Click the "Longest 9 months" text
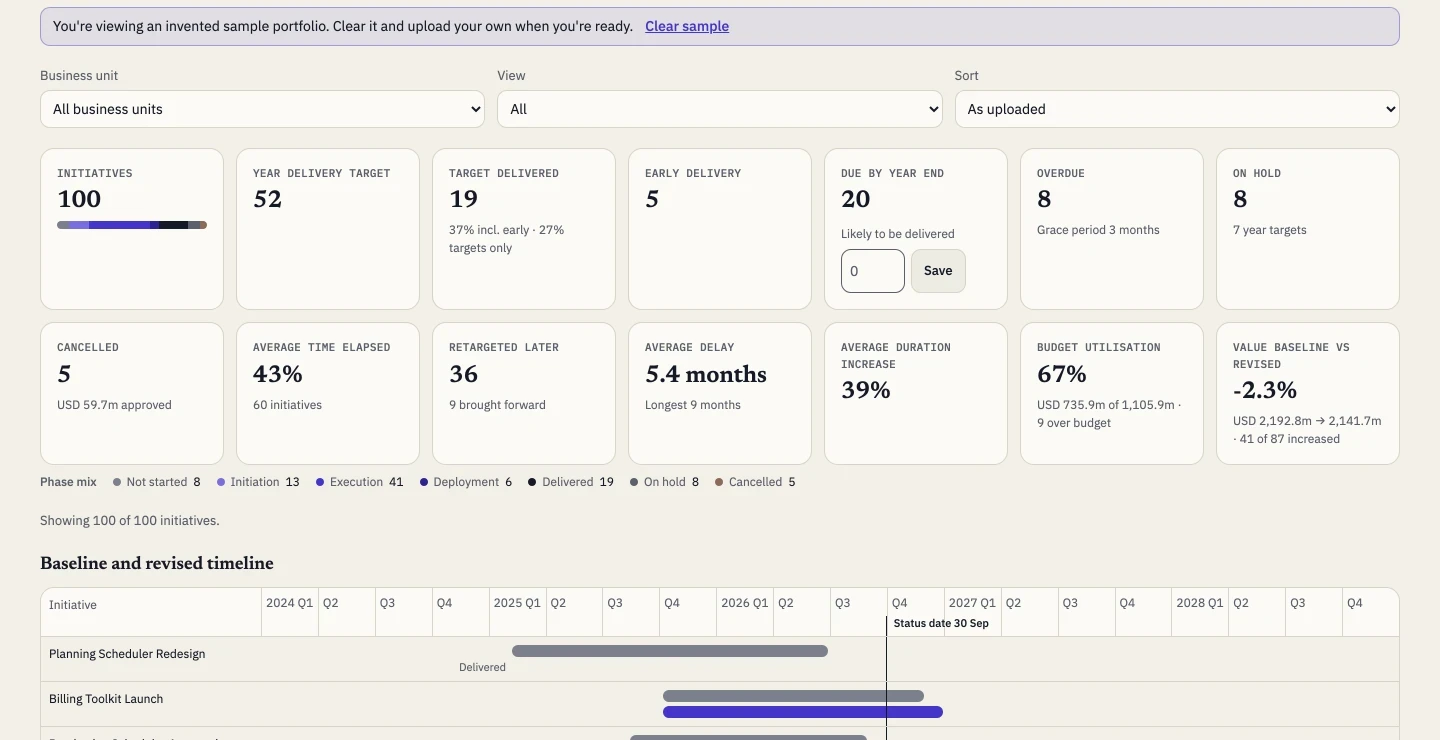This screenshot has width=1440, height=740. (x=693, y=405)
